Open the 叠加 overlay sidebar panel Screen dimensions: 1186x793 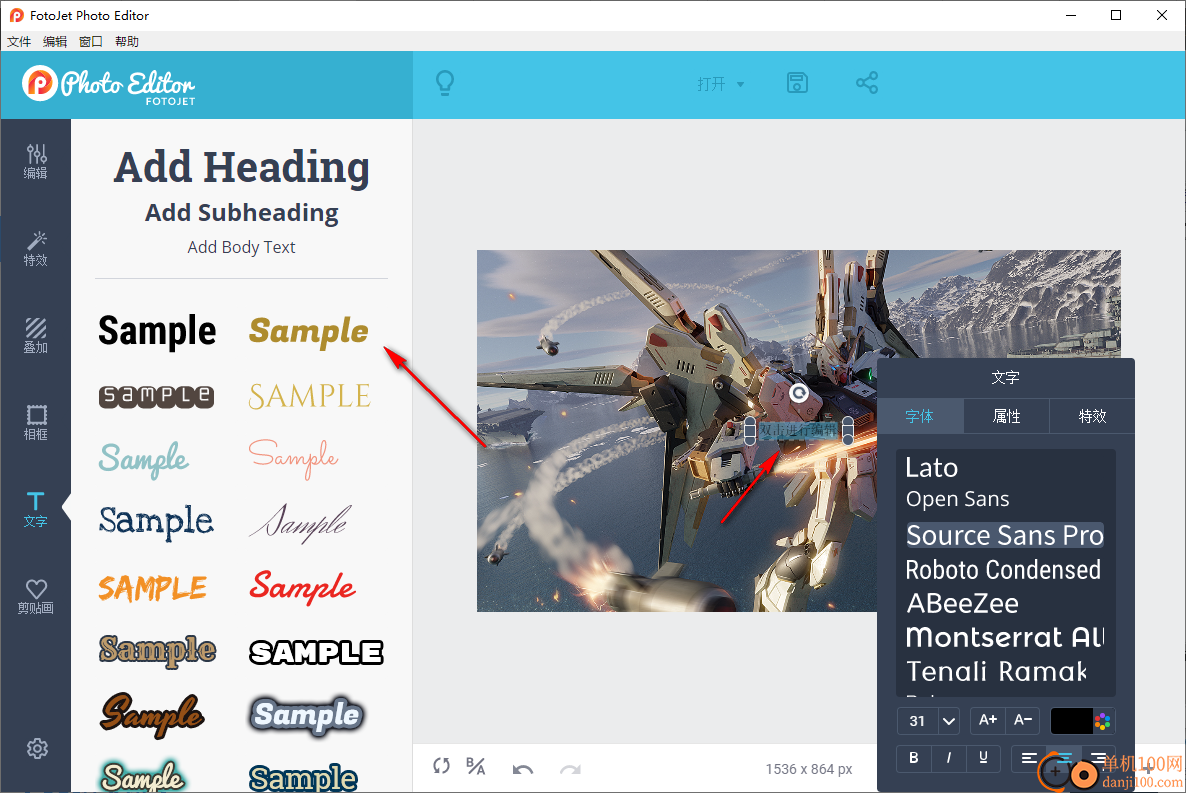tap(36, 335)
